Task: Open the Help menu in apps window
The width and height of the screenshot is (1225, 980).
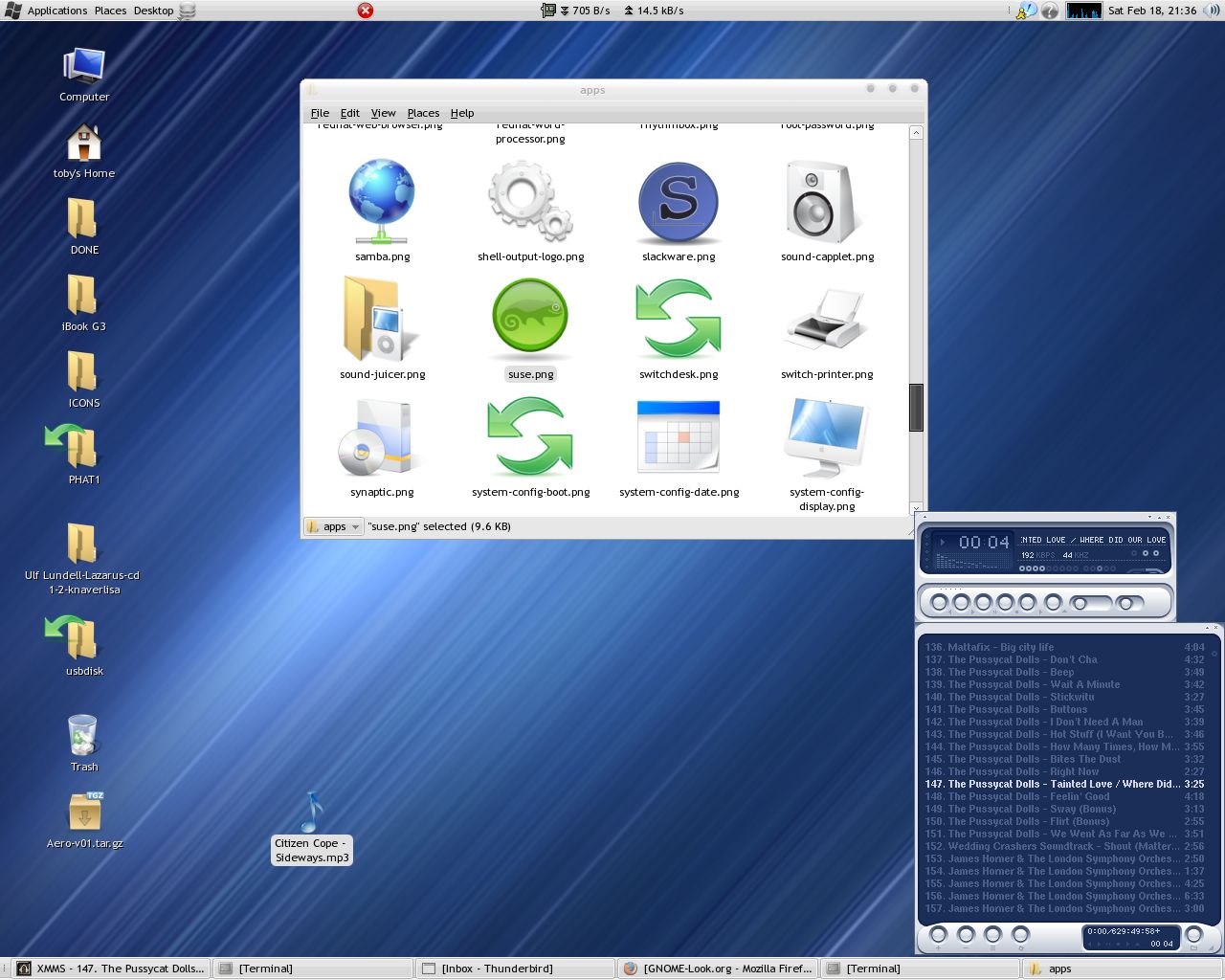Action: point(462,113)
